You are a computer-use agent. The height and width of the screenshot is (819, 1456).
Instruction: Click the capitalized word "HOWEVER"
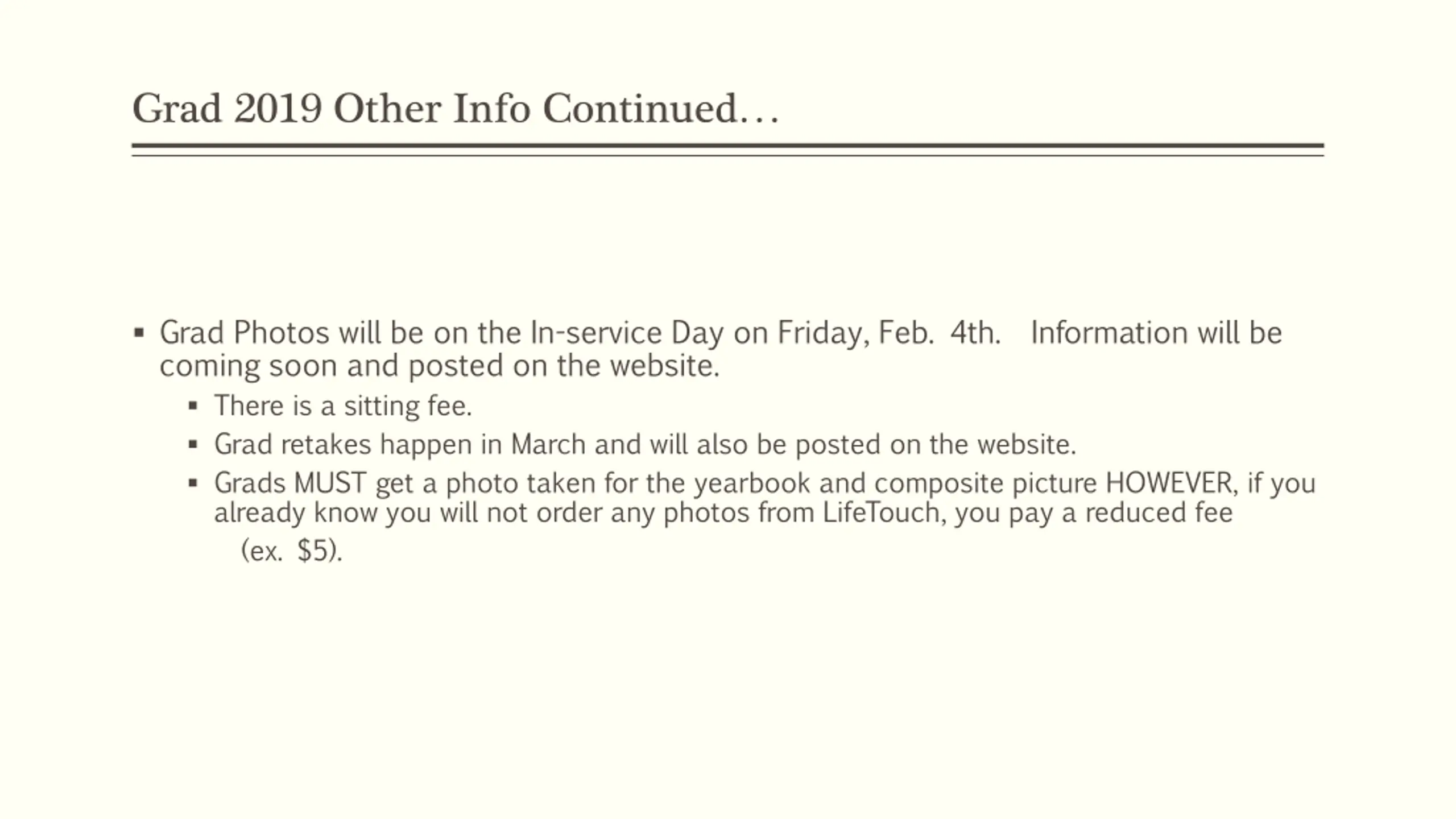[1171, 483]
